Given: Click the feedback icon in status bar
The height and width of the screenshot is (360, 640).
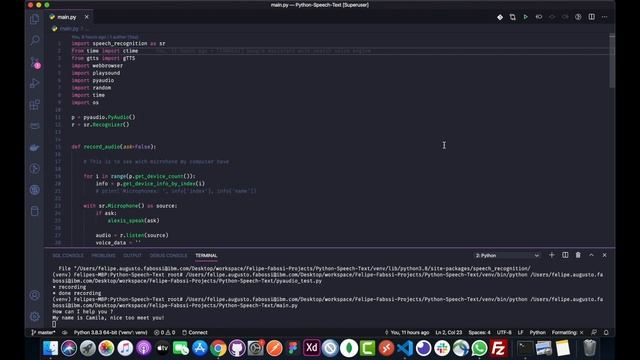Looking at the screenshot, I should (594, 333).
